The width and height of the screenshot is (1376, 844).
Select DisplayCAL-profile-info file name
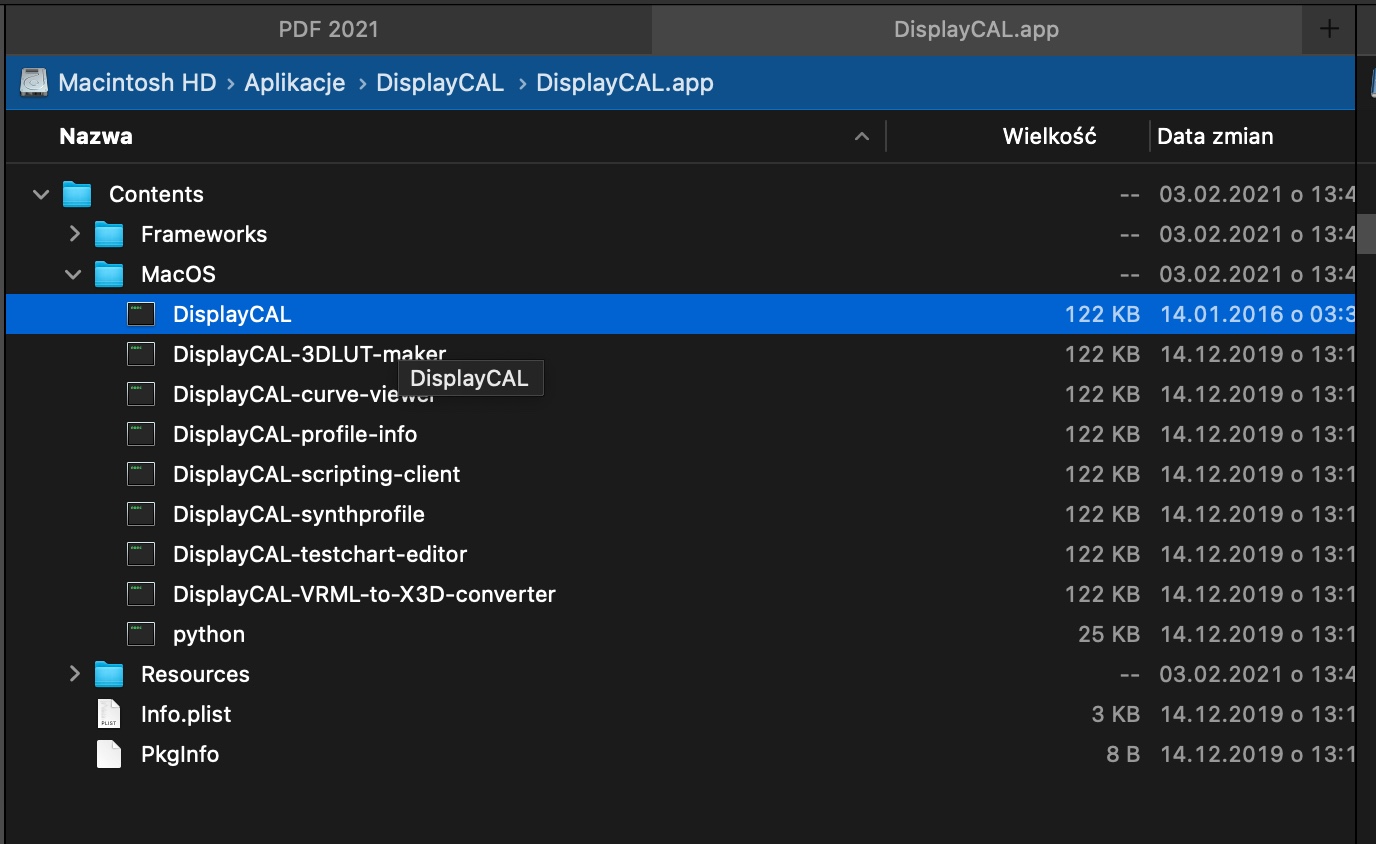[295, 434]
